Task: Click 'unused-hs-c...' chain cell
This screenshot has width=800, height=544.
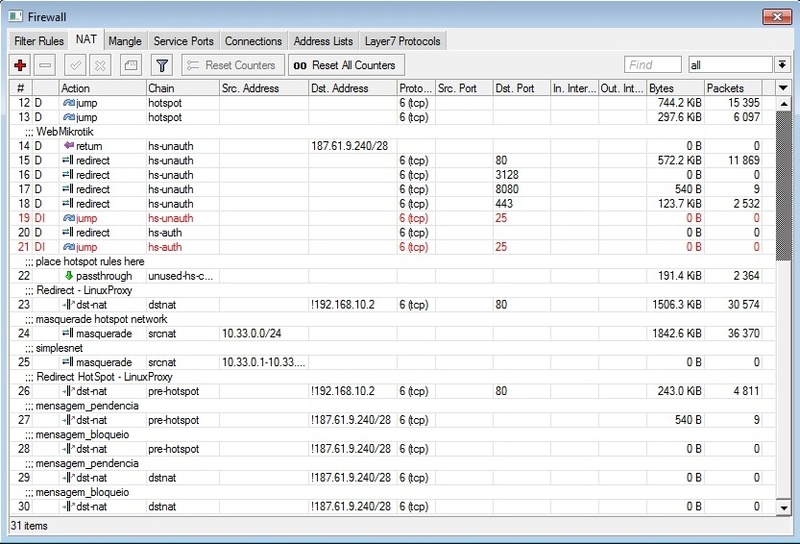Action: pyautogui.click(x=181, y=276)
